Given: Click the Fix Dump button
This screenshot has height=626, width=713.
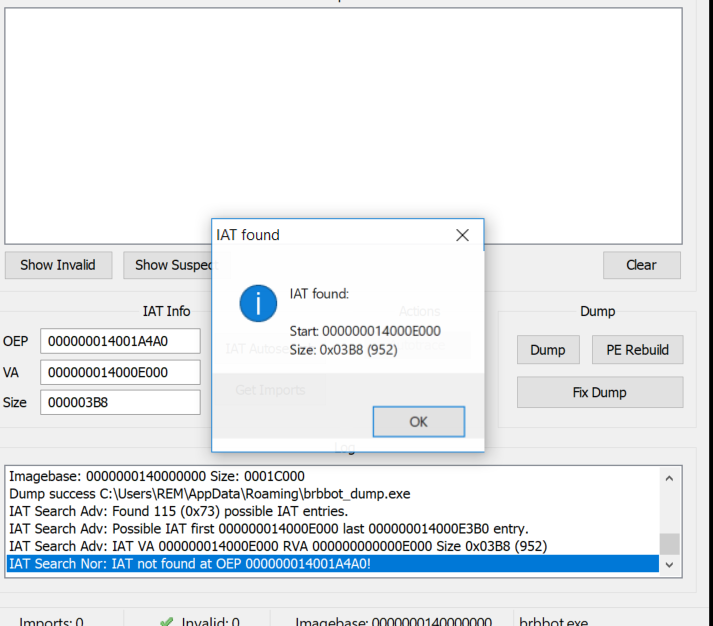Looking at the screenshot, I should [599, 392].
